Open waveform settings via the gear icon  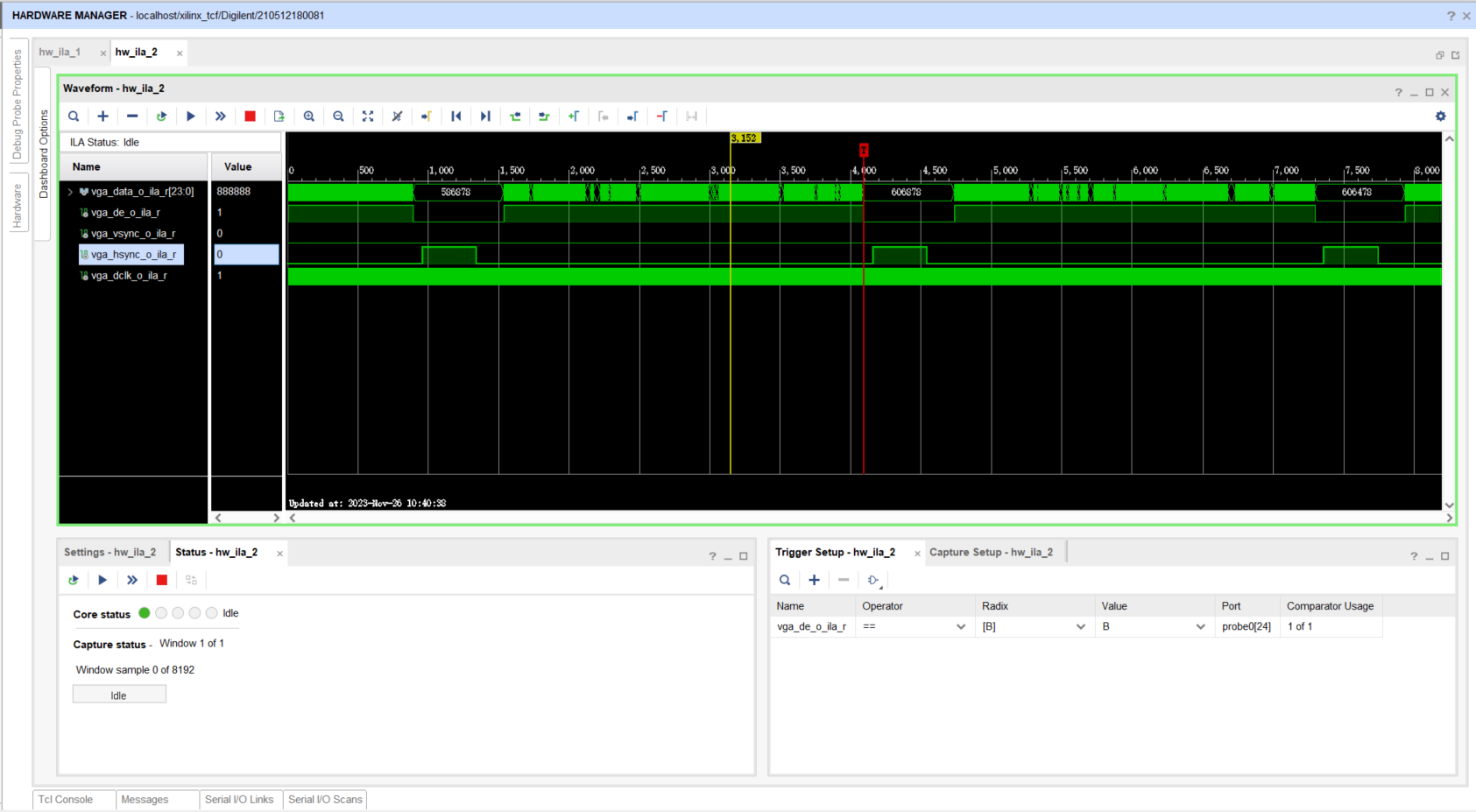pyautogui.click(x=1439, y=116)
